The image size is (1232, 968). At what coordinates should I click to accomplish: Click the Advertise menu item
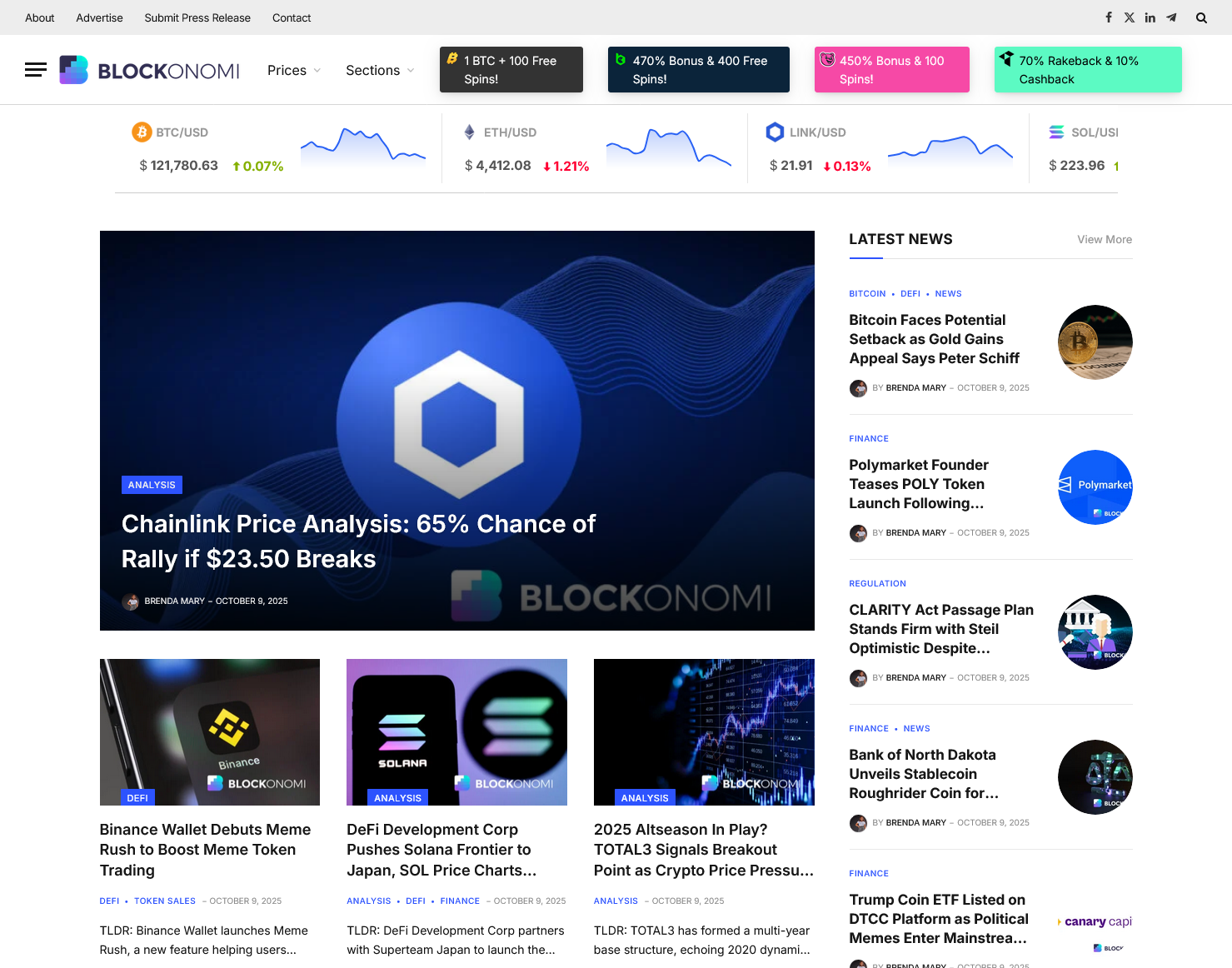click(98, 17)
